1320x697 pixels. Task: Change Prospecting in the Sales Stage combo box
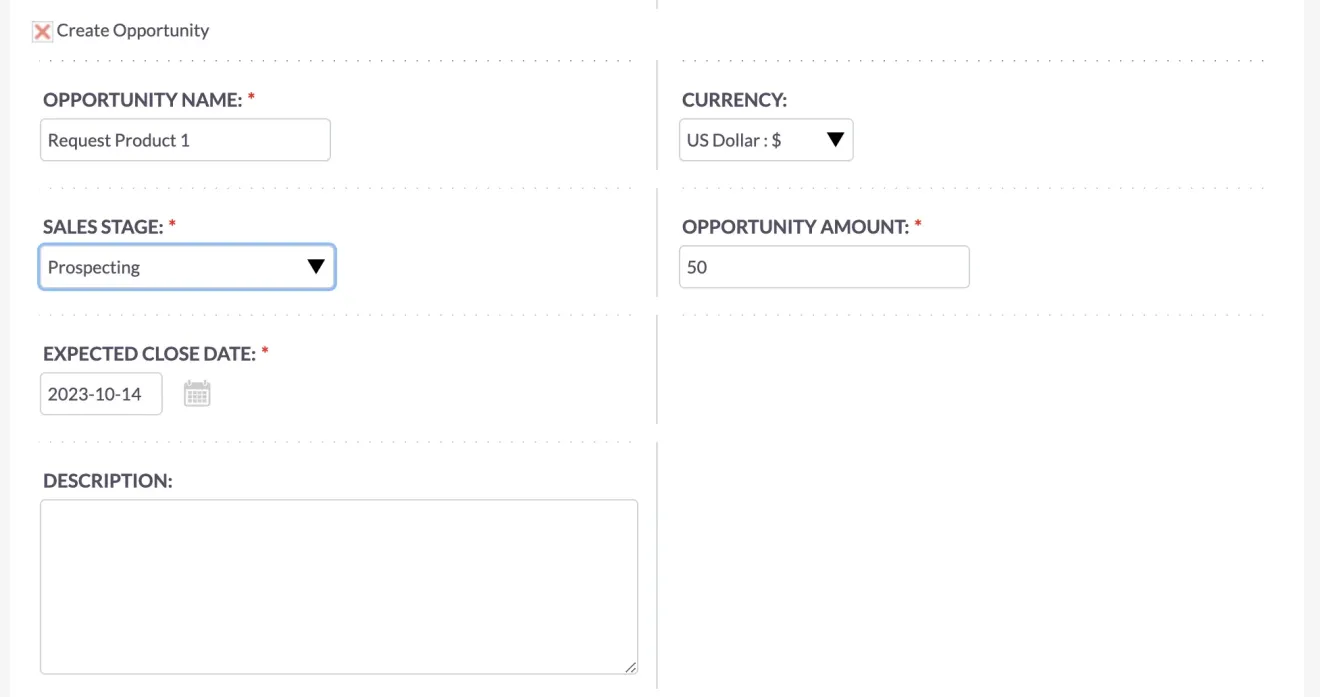click(187, 267)
